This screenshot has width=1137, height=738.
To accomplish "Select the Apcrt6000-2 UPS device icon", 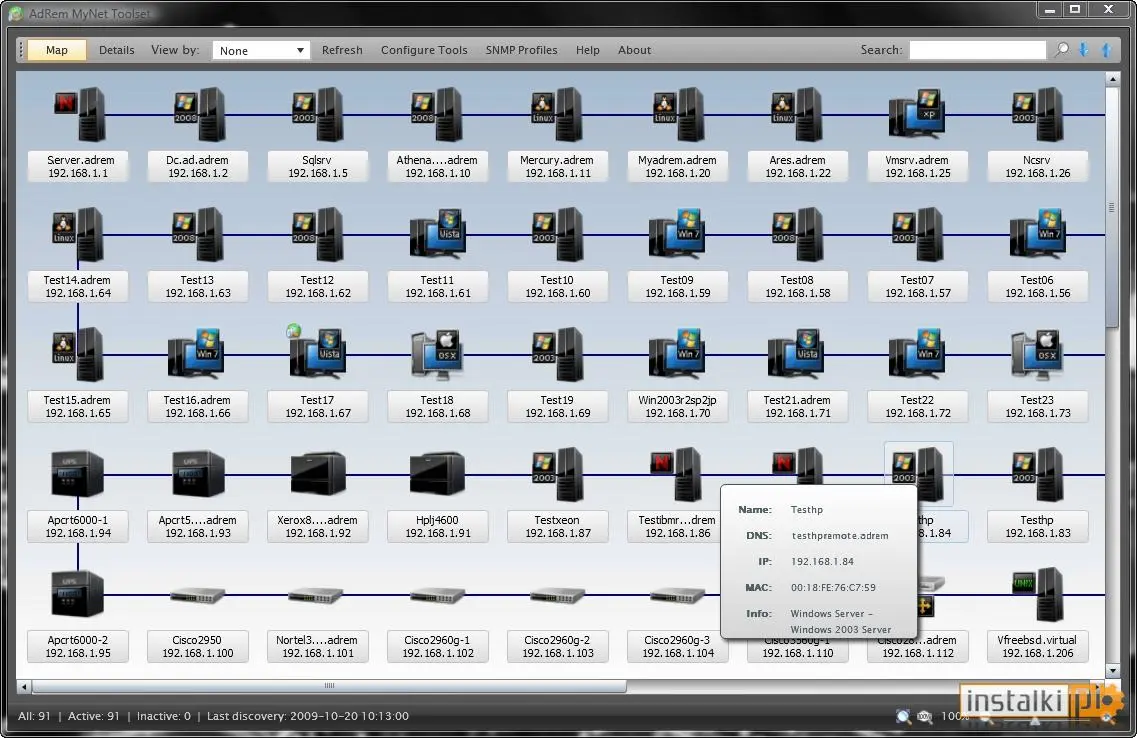I will click(78, 594).
